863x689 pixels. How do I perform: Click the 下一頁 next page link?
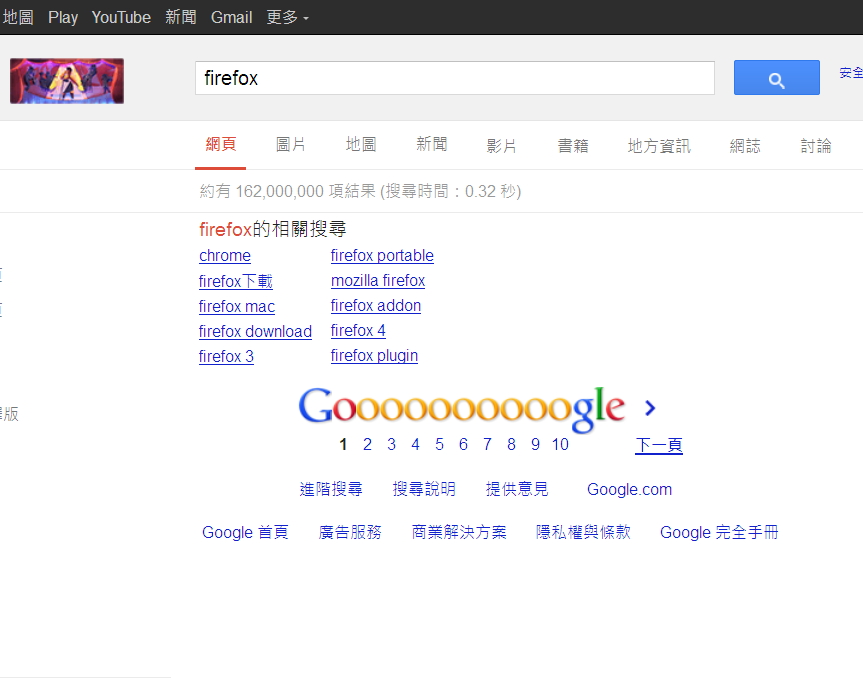click(x=659, y=445)
